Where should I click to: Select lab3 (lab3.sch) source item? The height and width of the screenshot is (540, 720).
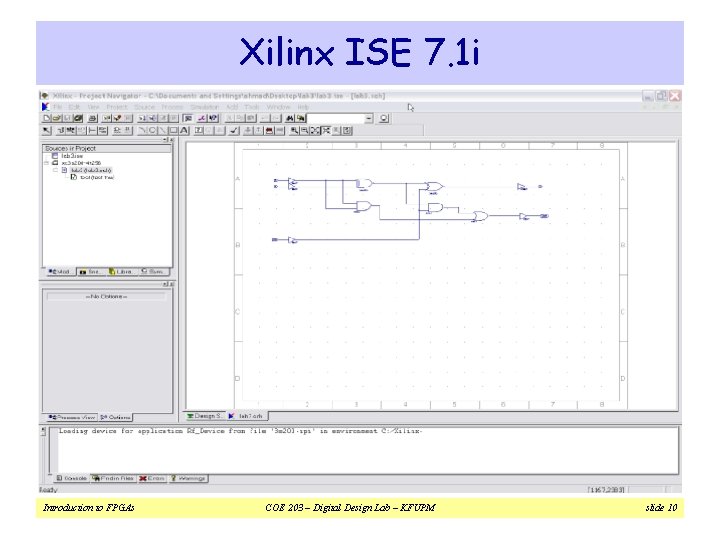(x=91, y=170)
